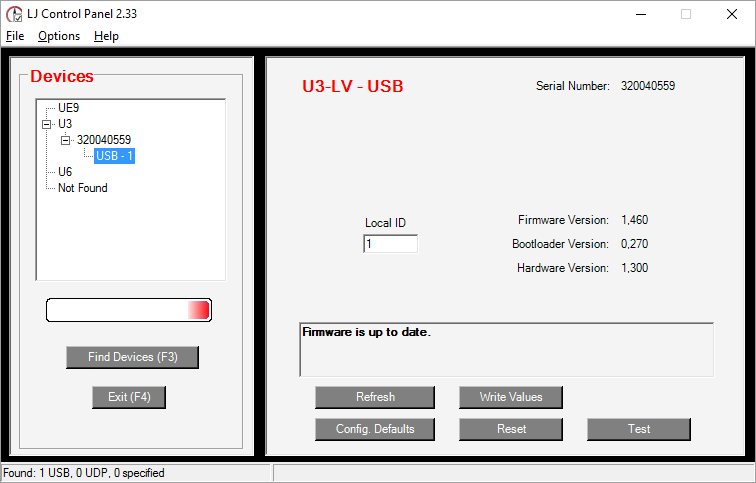The image size is (756, 483).
Task: Click the Local ID label
Action: [385, 223]
